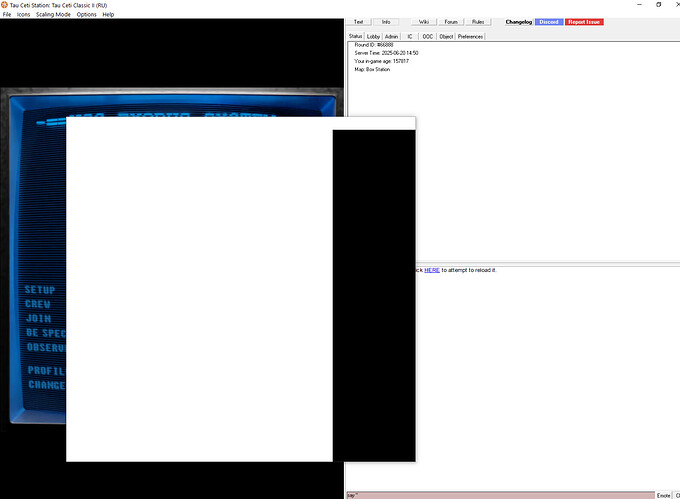Click the Rules button
This screenshot has width=680, height=499.
(478, 22)
